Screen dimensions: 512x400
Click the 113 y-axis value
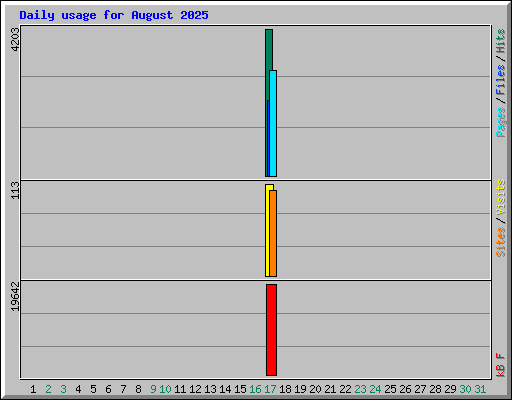click(x=15, y=190)
